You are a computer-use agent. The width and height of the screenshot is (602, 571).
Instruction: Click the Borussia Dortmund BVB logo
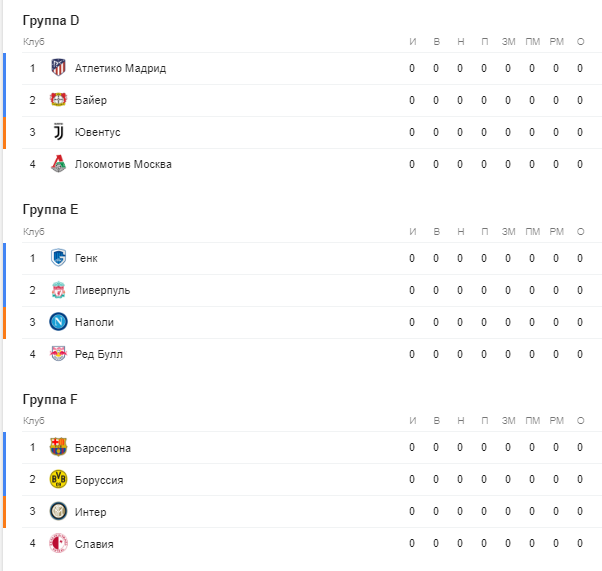point(58,479)
